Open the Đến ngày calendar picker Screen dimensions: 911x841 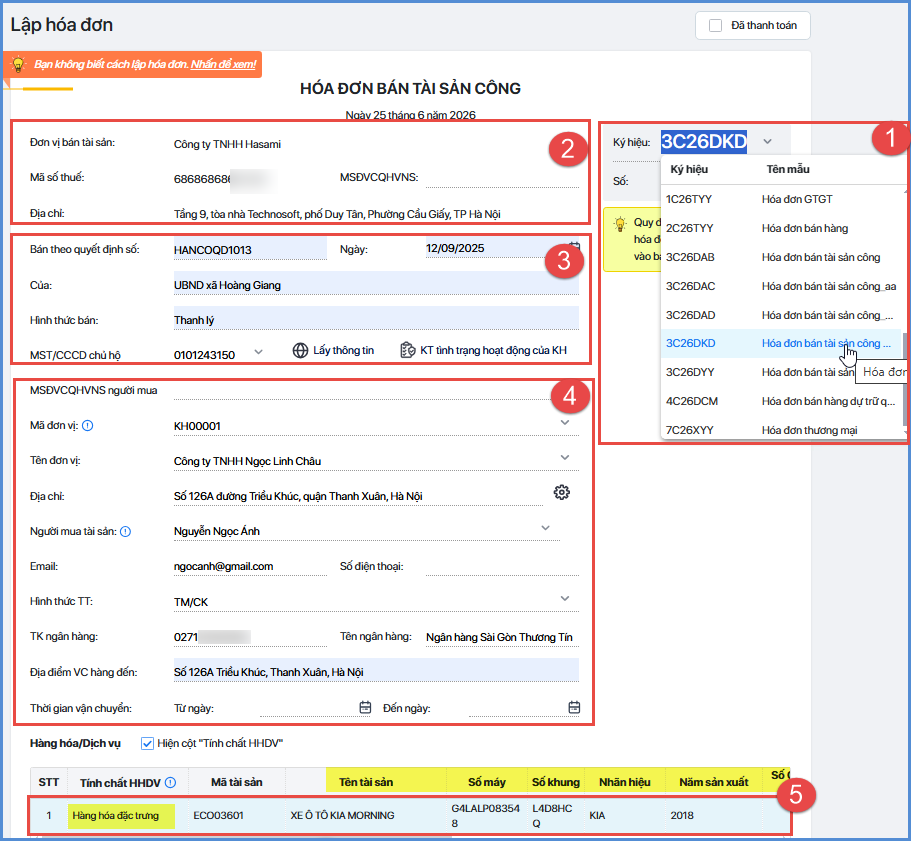(x=574, y=707)
